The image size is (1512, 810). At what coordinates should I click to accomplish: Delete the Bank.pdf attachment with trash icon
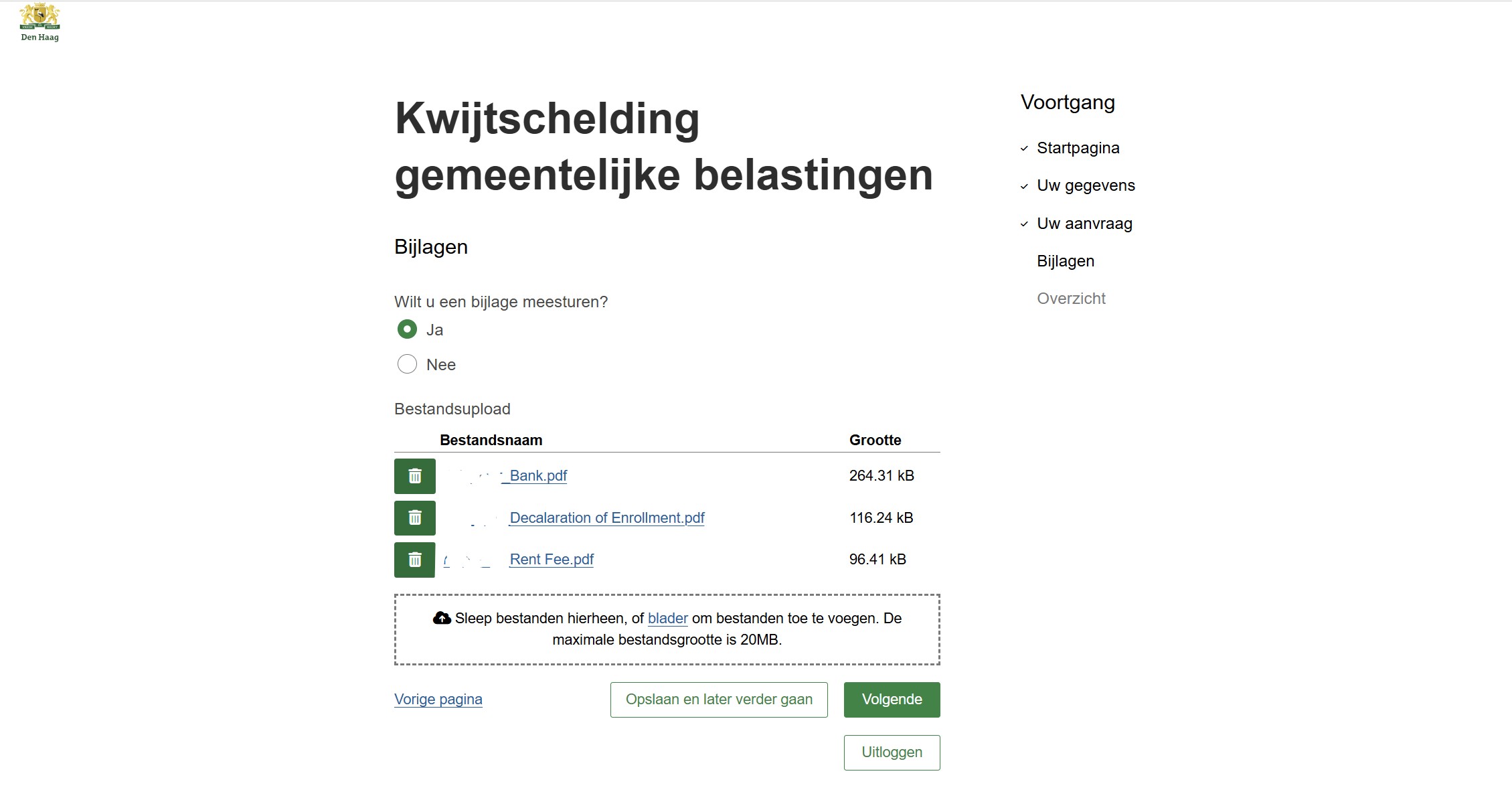pyautogui.click(x=414, y=476)
